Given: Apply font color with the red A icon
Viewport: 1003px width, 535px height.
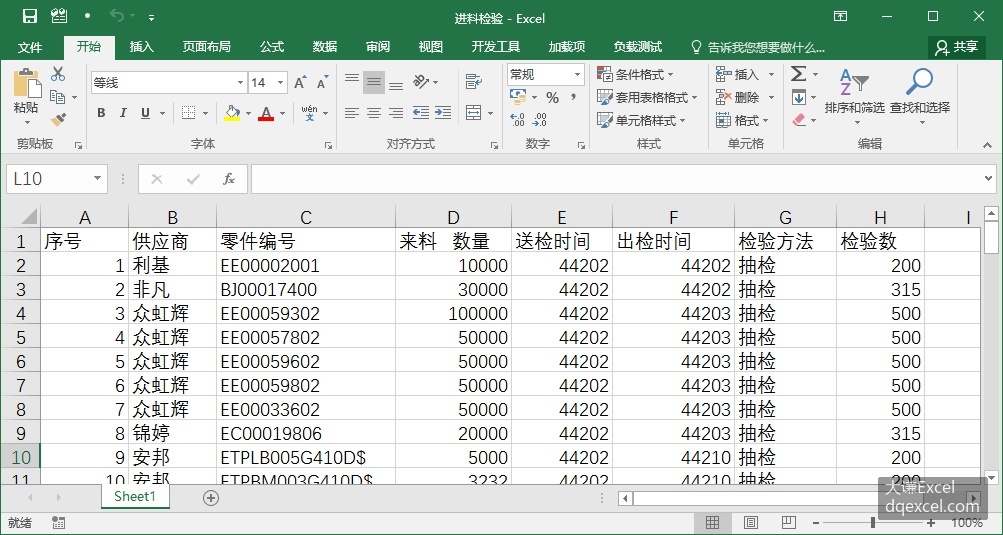Looking at the screenshot, I should coord(266,113).
